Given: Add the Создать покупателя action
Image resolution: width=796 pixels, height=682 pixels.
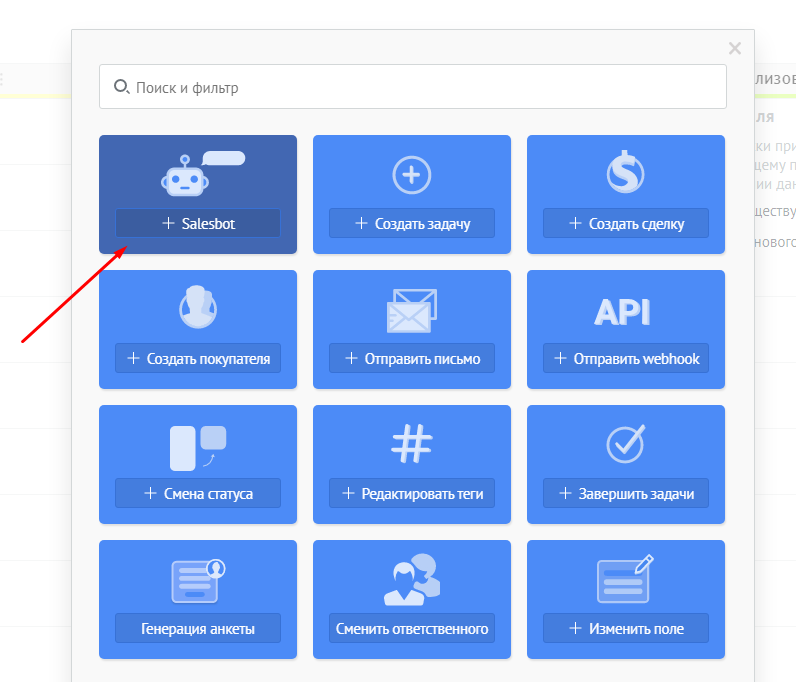Looking at the screenshot, I should tap(198, 358).
